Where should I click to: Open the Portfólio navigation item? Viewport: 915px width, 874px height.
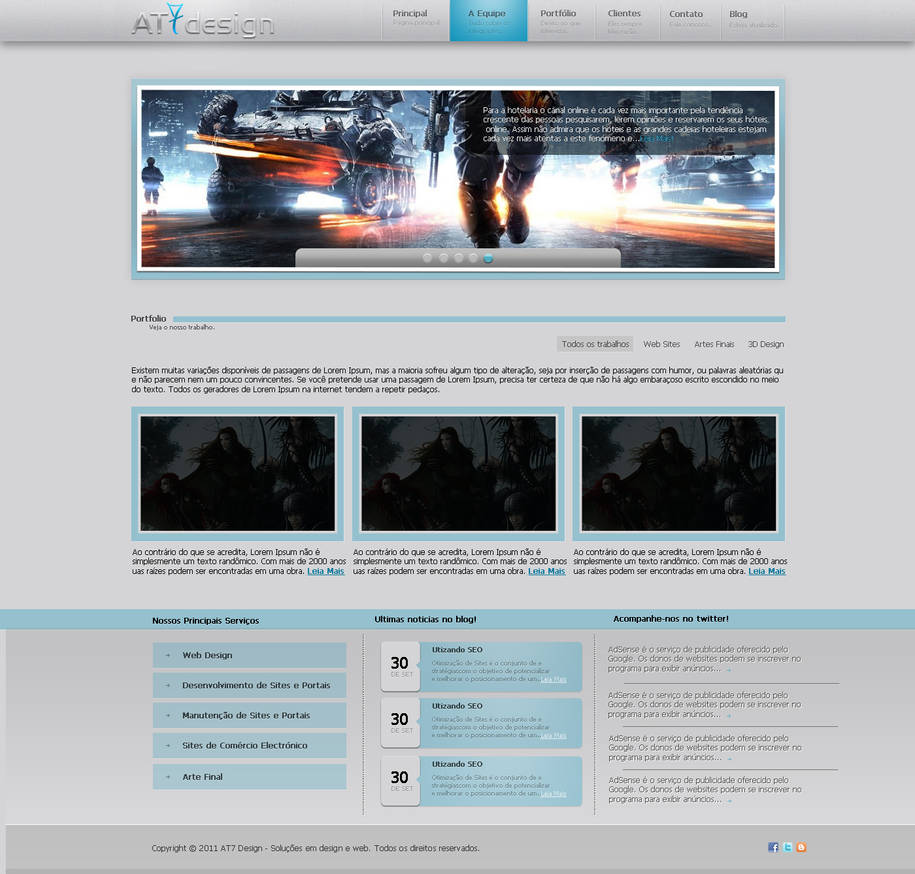[x=561, y=20]
